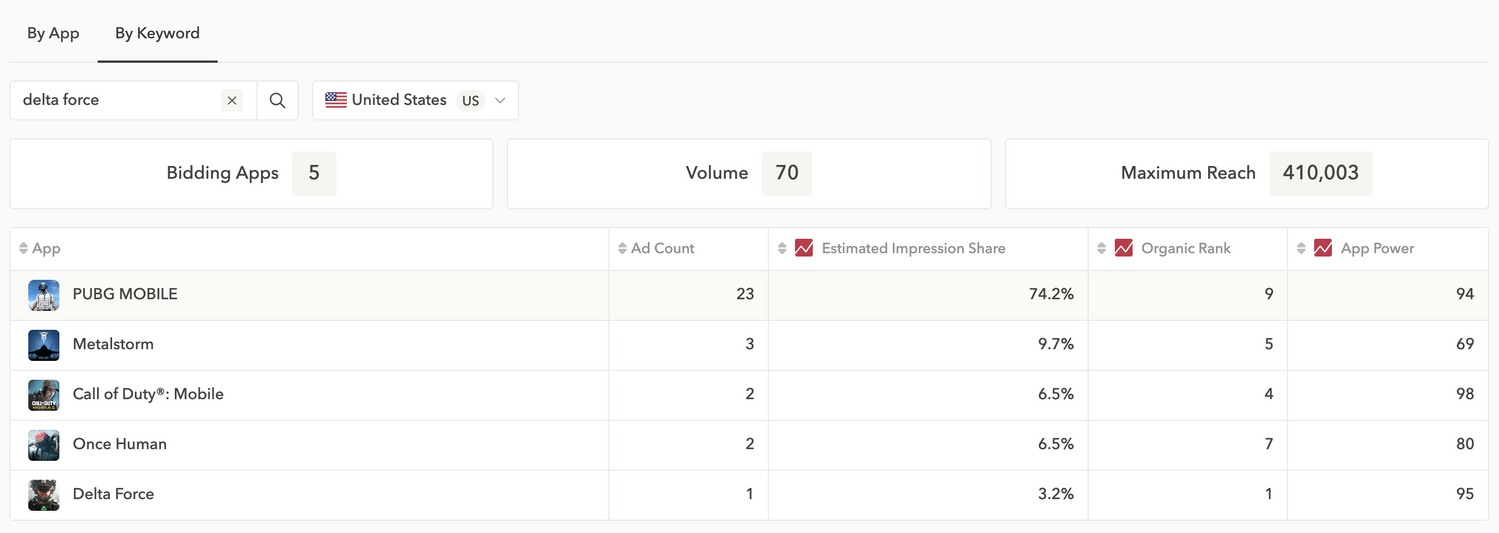Open Organic Rank chart icon
The width and height of the screenshot is (1499, 533).
[x=1123, y=248]
